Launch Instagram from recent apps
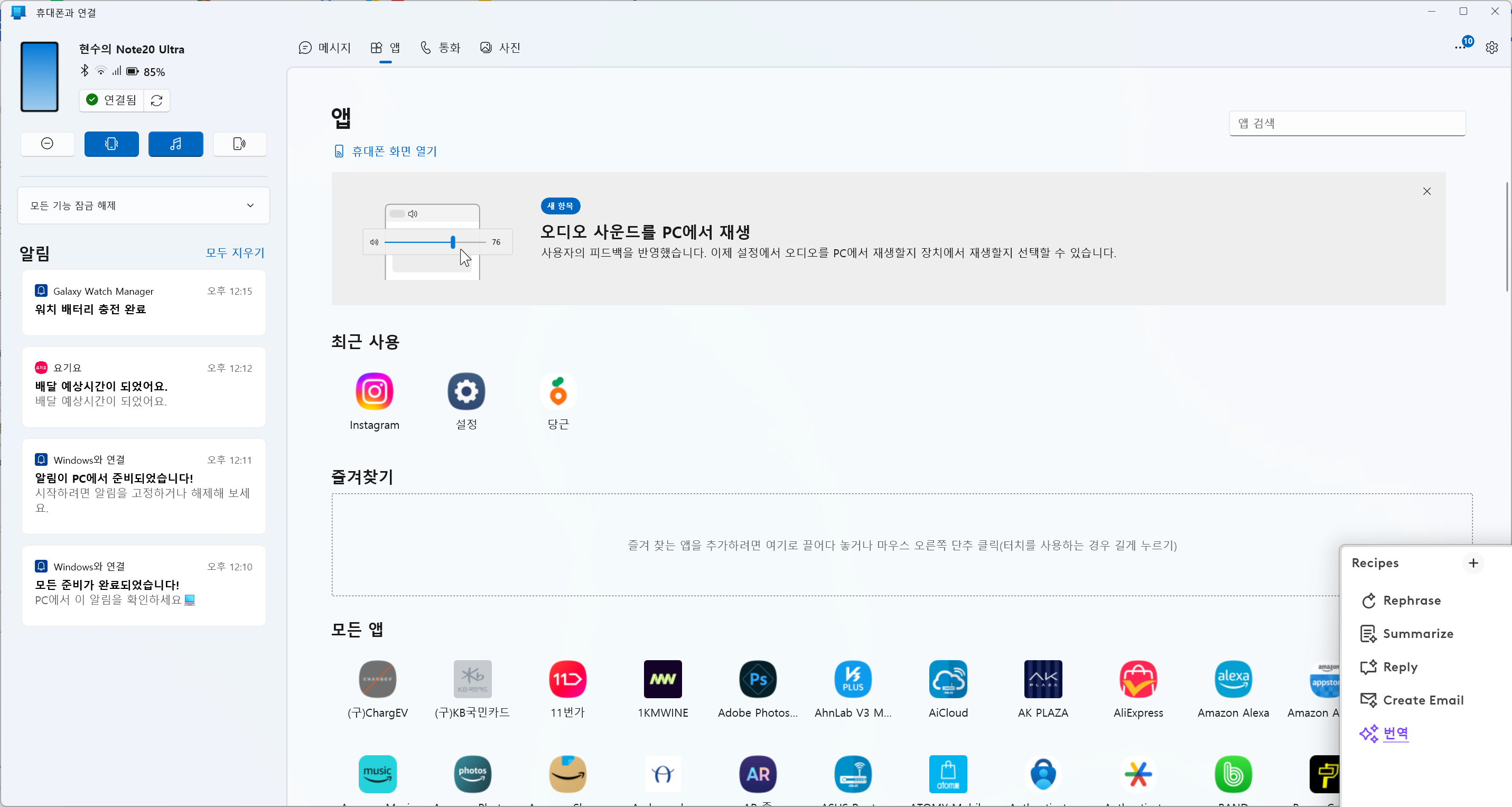 click(375, 401)
